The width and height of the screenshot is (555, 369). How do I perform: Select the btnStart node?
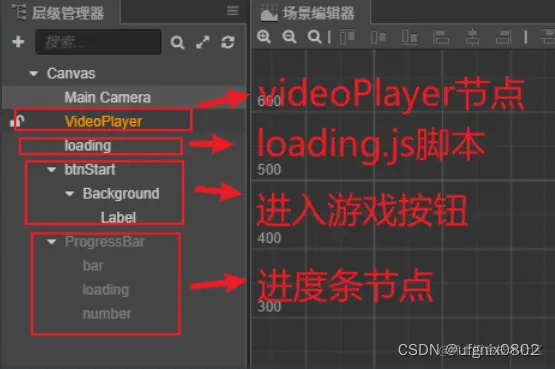coord(90,170)
